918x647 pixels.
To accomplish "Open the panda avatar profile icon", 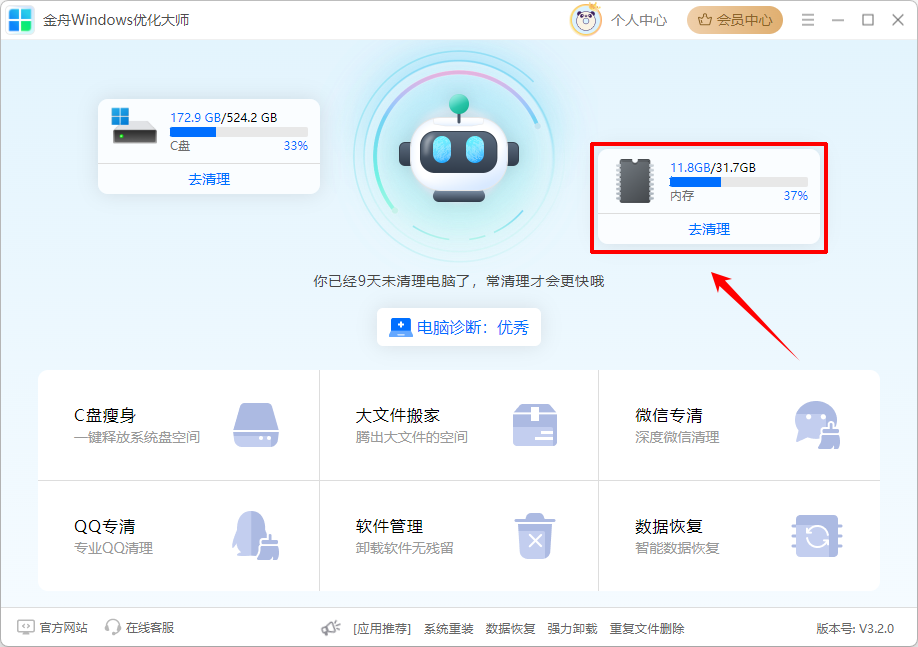I will (585, 20).
